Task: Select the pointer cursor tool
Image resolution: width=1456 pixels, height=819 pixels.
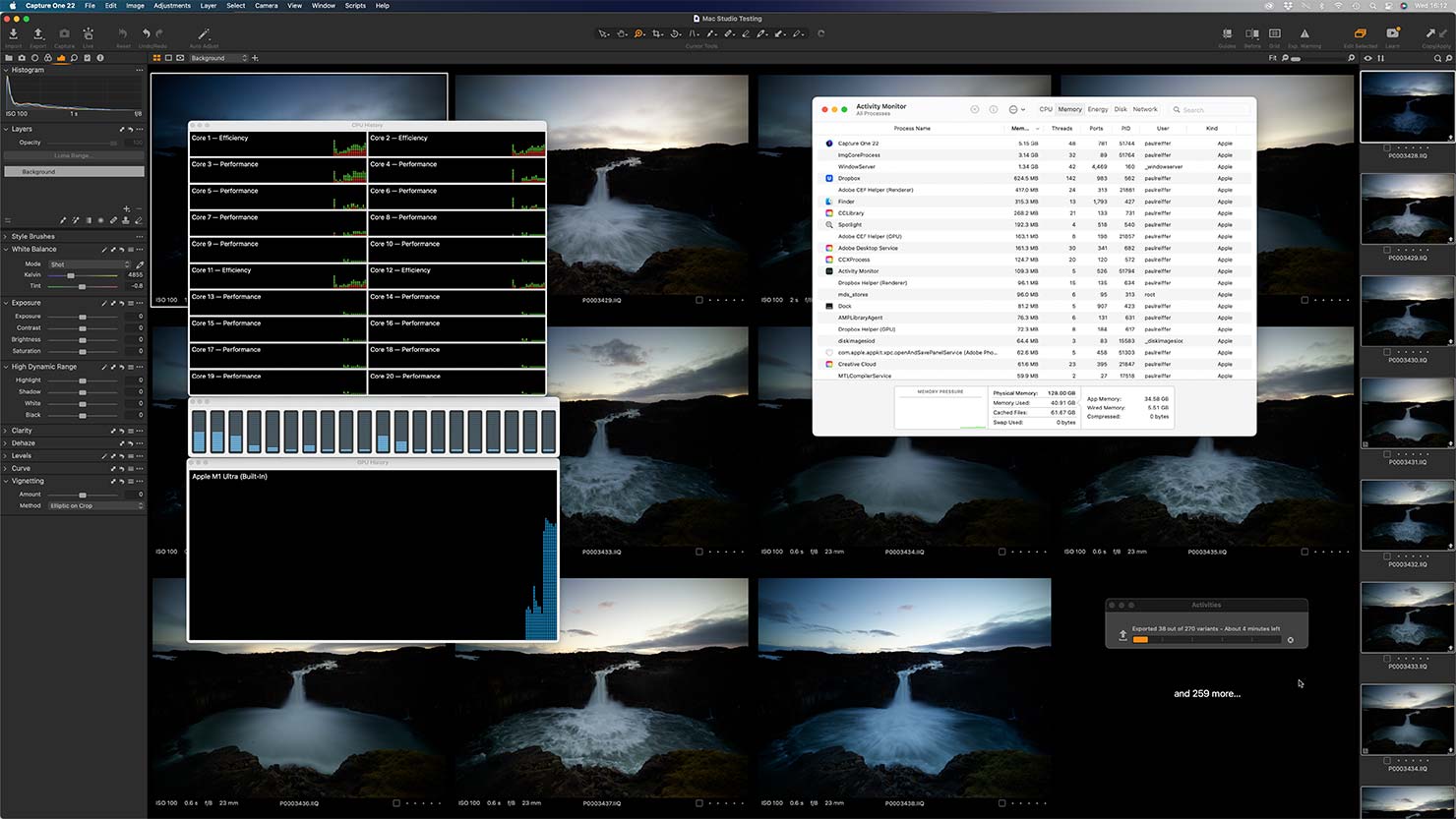Action: coord(603,33)
